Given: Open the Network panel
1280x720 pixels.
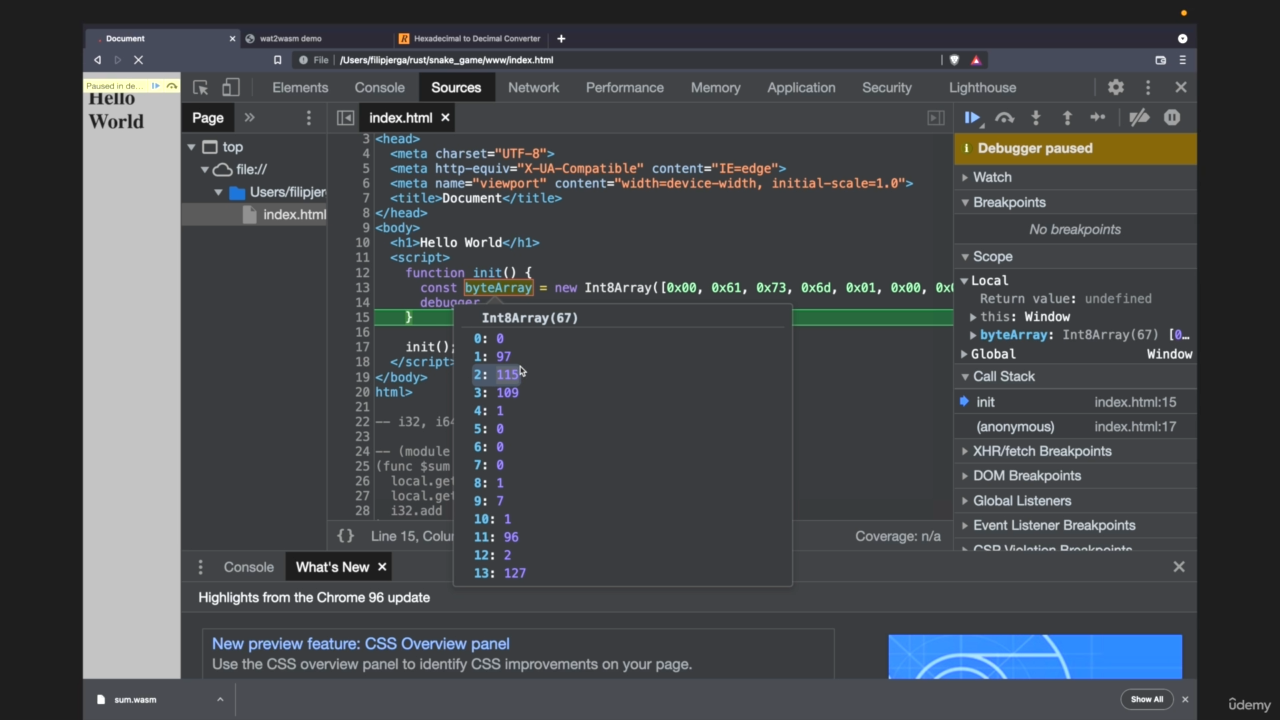Looking at the screenshot, I should [534, 87].
